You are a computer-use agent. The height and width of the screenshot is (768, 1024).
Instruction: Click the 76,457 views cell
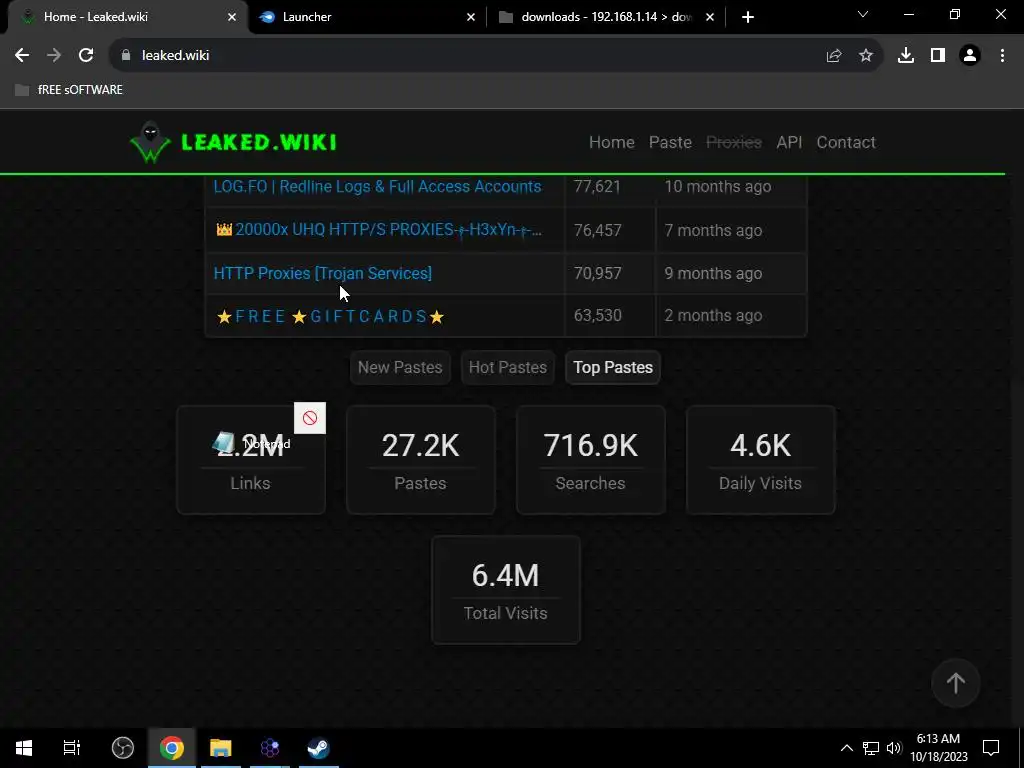610,230
